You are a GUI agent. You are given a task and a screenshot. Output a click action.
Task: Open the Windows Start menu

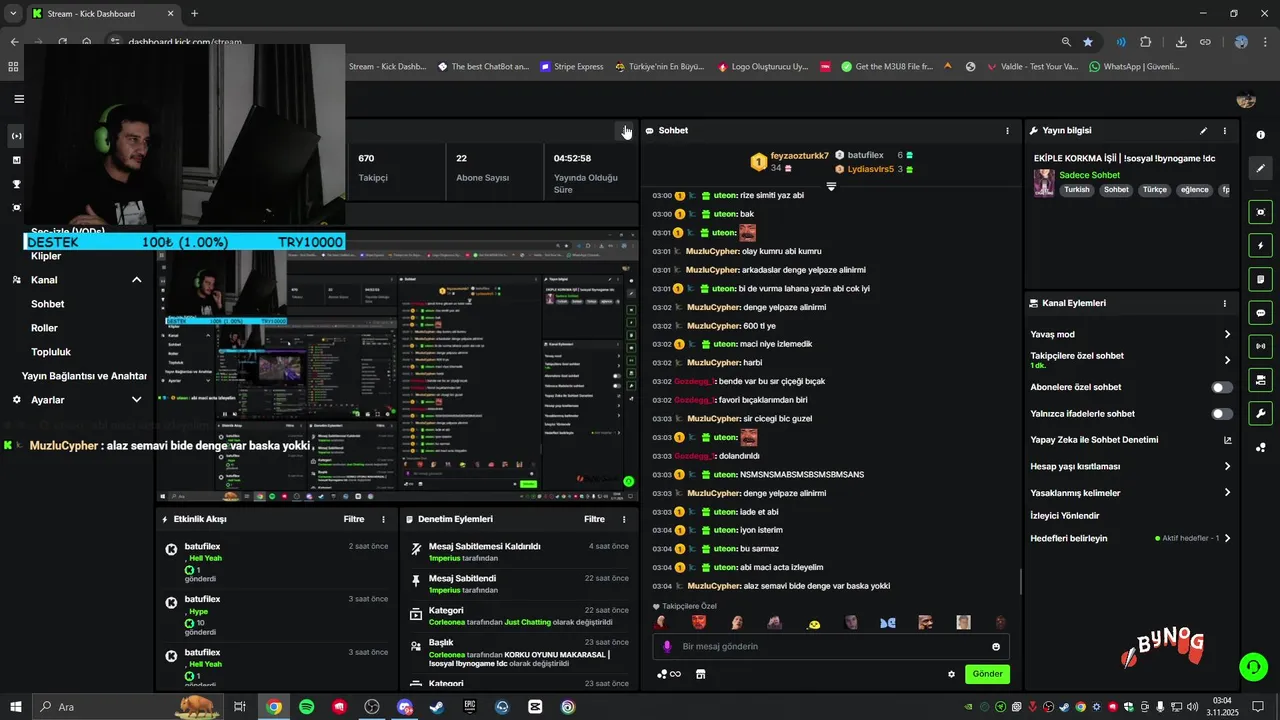(15, 707)
